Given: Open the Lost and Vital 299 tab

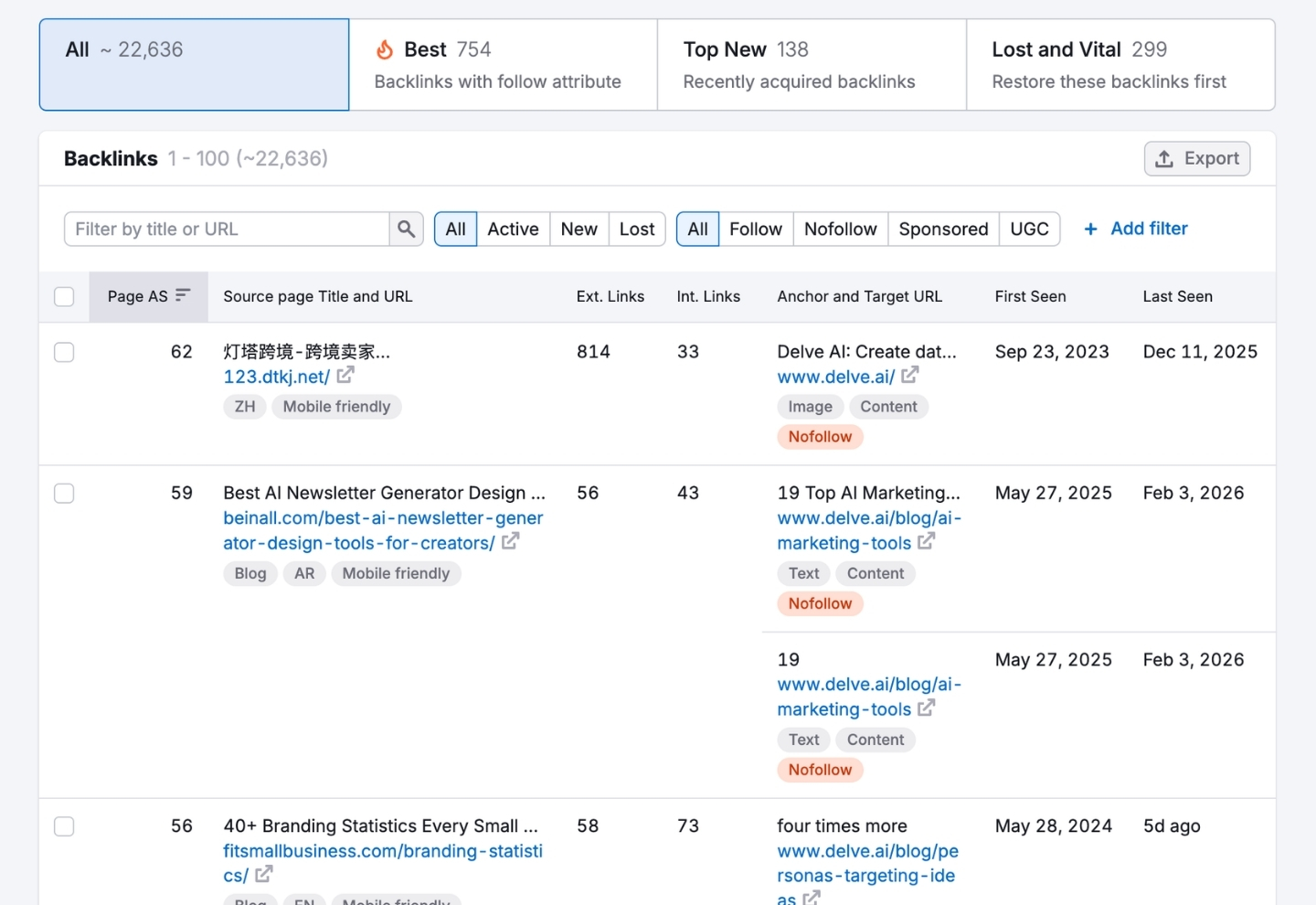Looking at the screenshot, I should pyautogui.click(x=1120, y=65).
